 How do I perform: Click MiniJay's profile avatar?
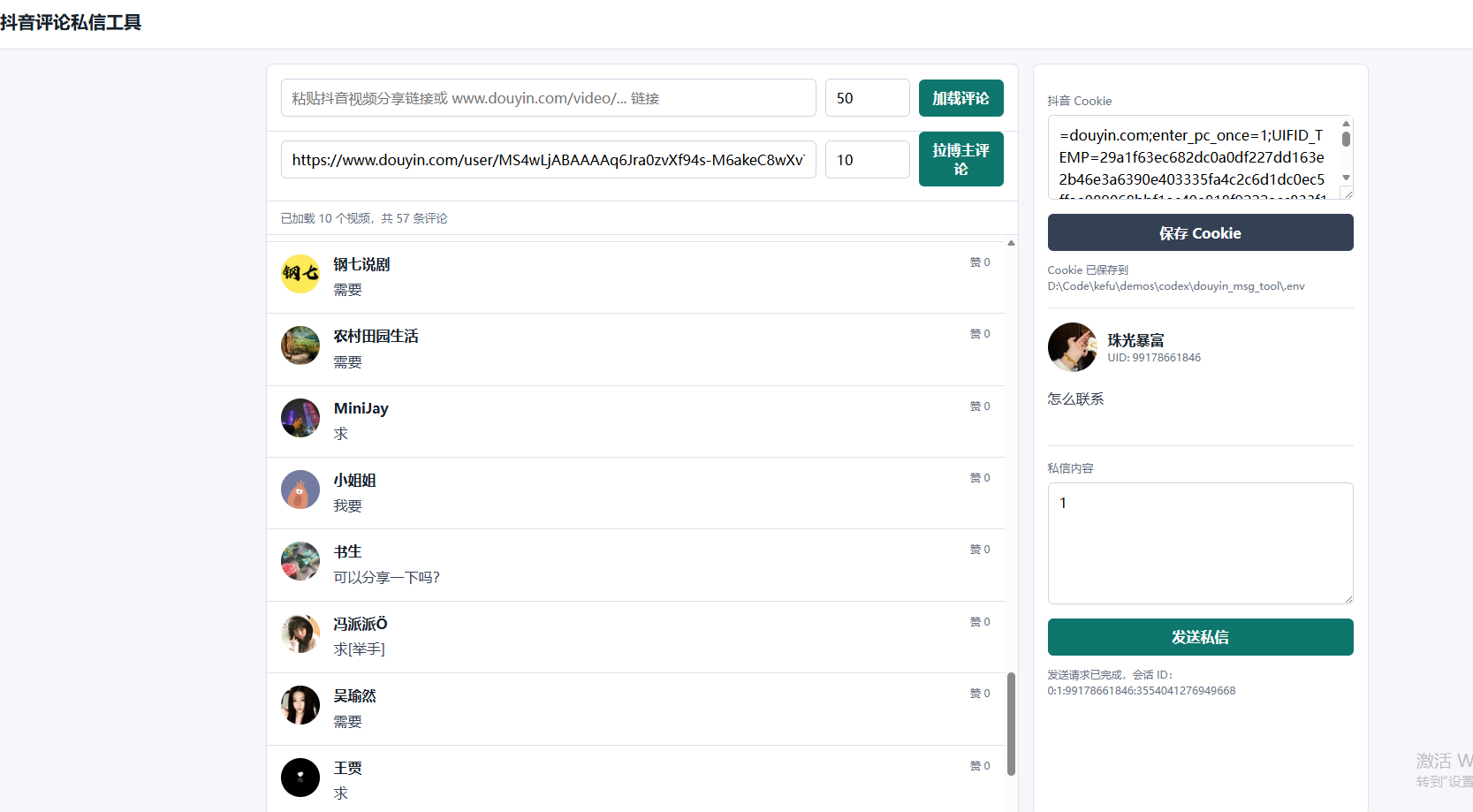pos(300,418)
